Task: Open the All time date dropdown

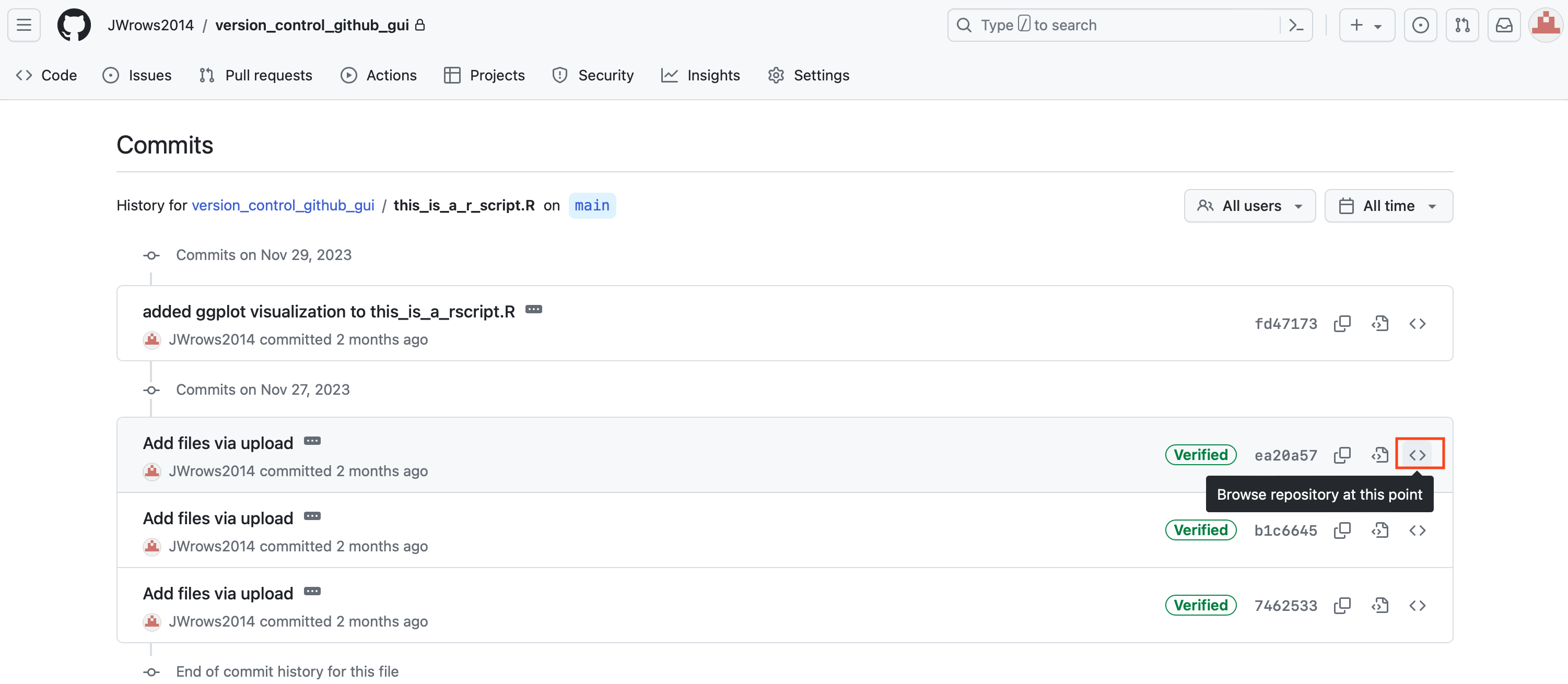Action: coord(1388,206)
